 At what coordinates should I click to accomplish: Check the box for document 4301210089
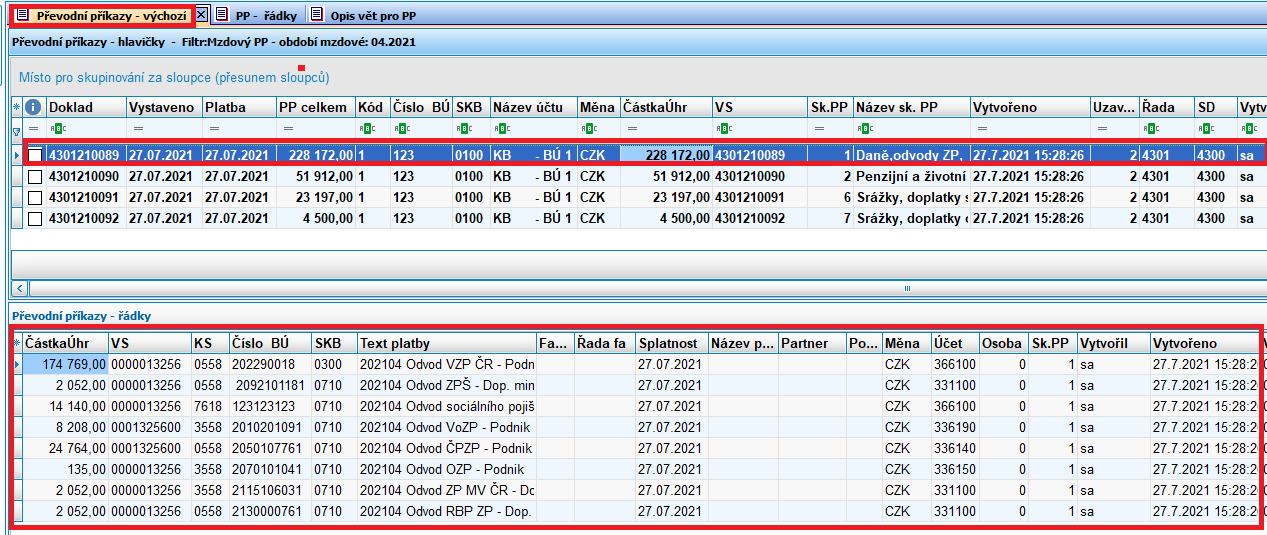coord(36,155)
